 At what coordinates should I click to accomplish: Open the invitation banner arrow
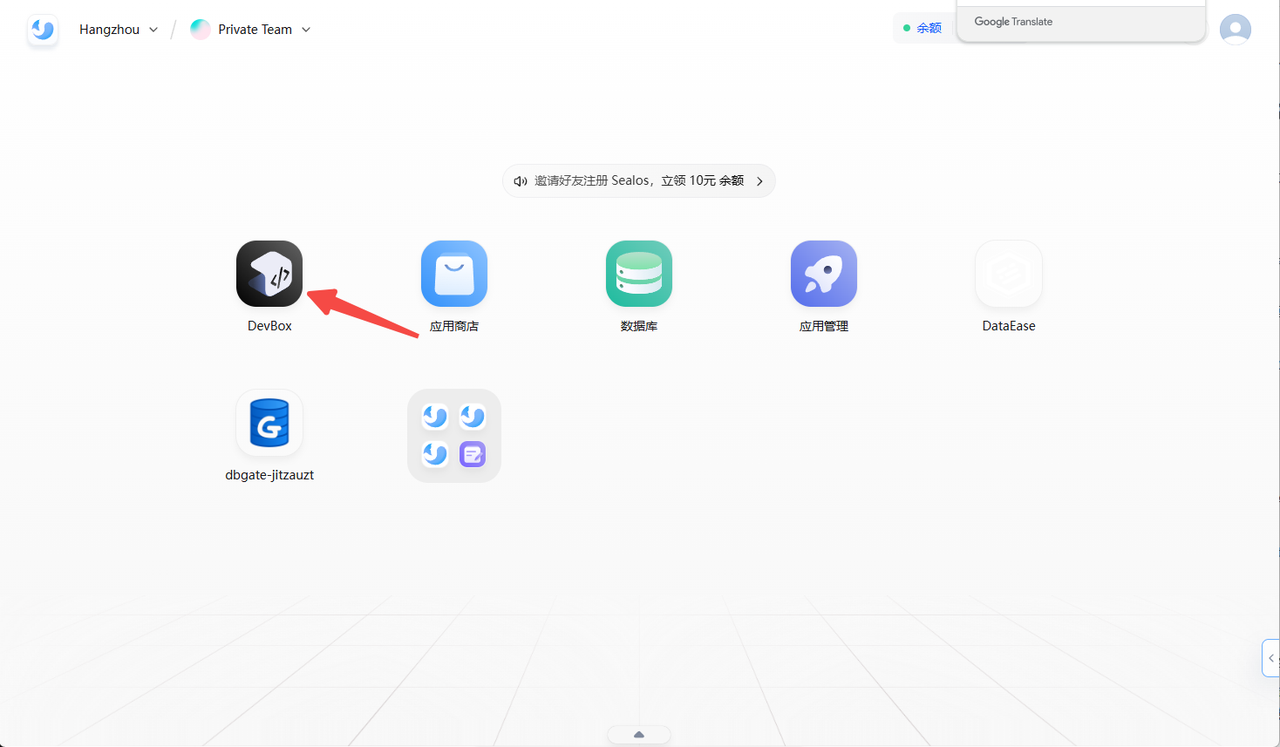point(759,181)
